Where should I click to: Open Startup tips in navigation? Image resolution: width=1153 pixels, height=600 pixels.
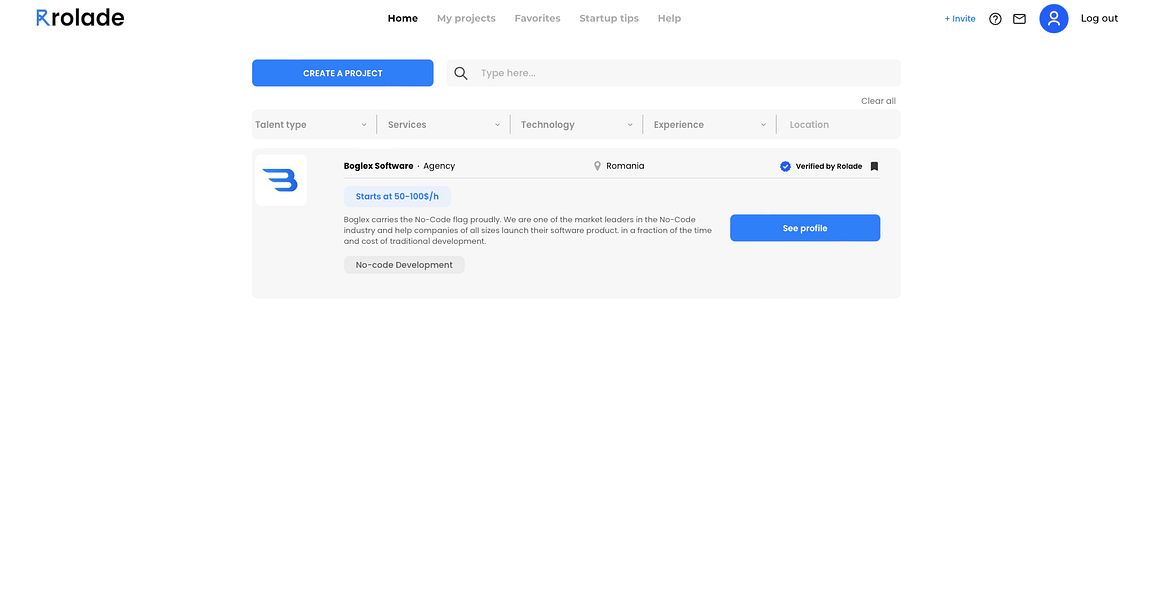[609, 18]
